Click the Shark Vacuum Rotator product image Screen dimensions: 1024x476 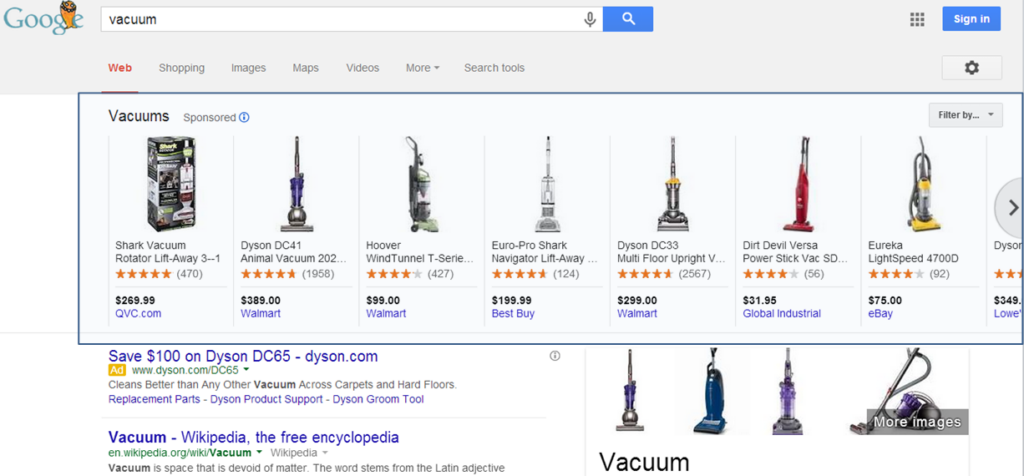(171, 183)
